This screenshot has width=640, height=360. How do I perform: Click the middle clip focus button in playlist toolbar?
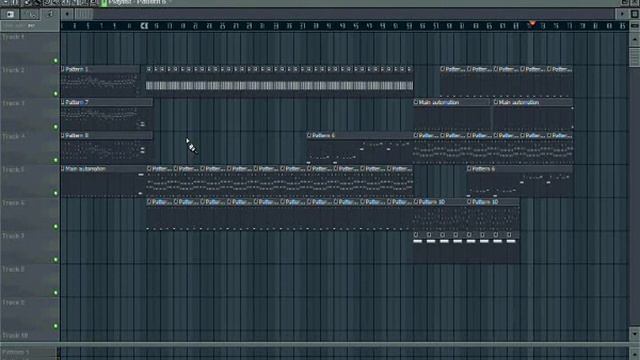(x=30, y=14)
